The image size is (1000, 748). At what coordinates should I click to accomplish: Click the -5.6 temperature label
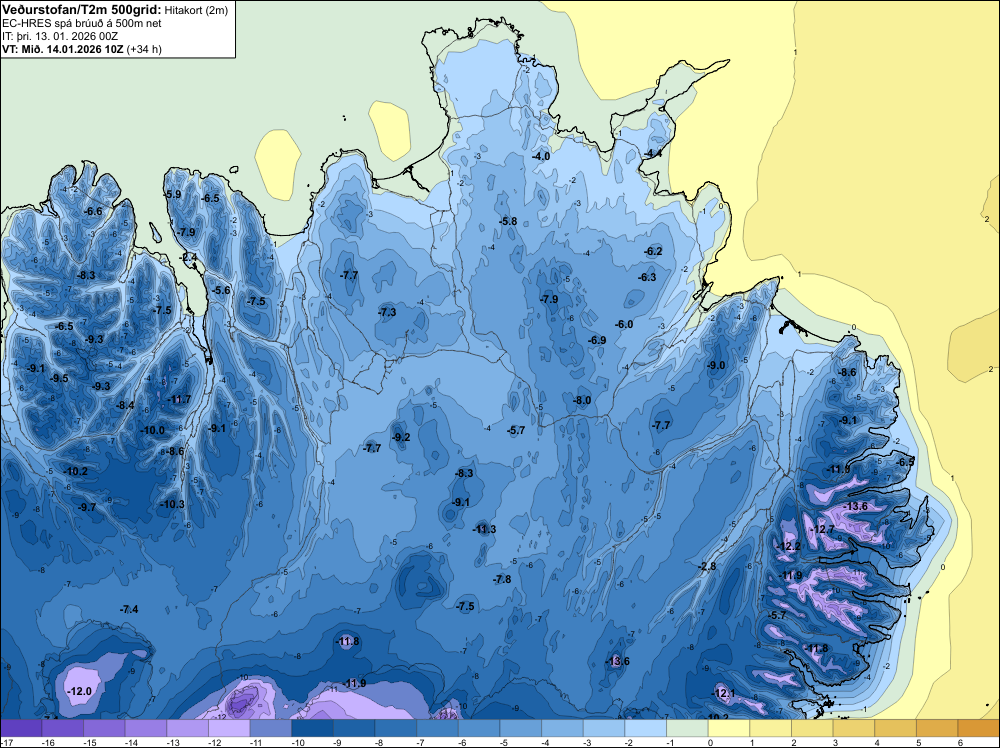221,290
